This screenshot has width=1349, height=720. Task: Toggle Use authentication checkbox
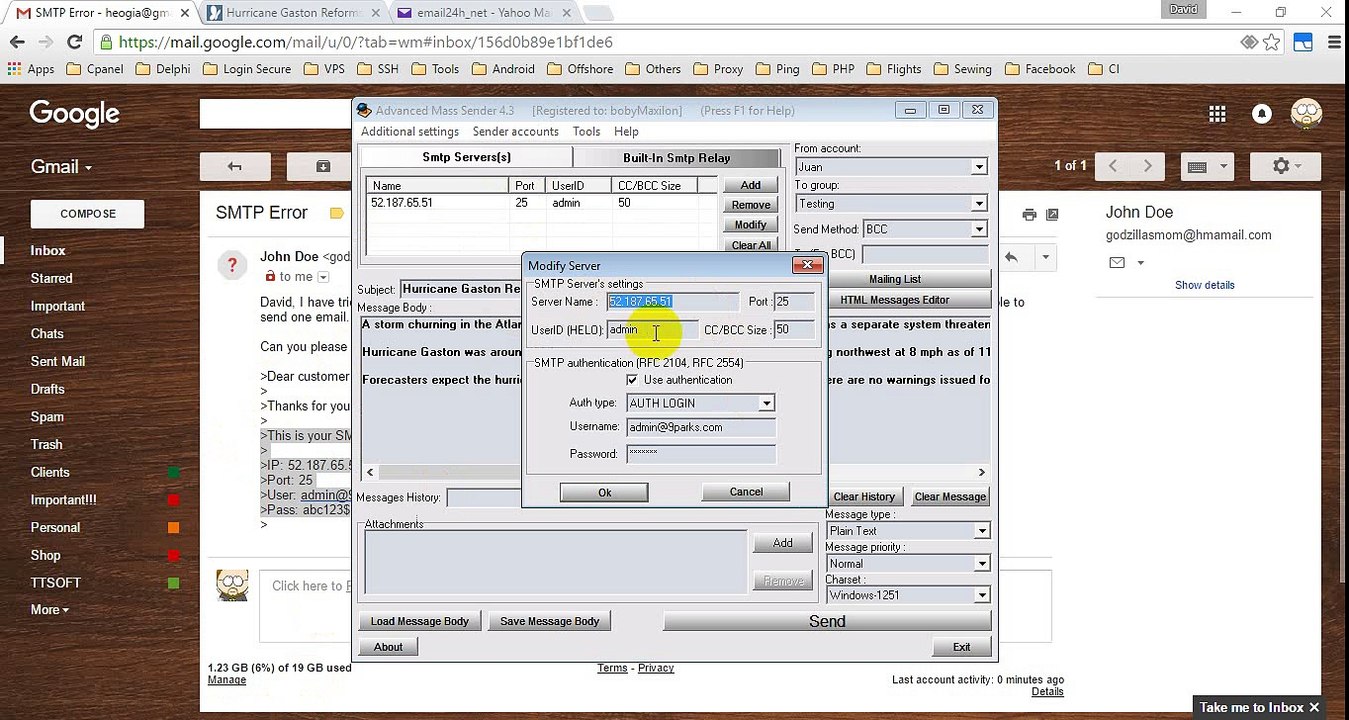pos(632,380)
